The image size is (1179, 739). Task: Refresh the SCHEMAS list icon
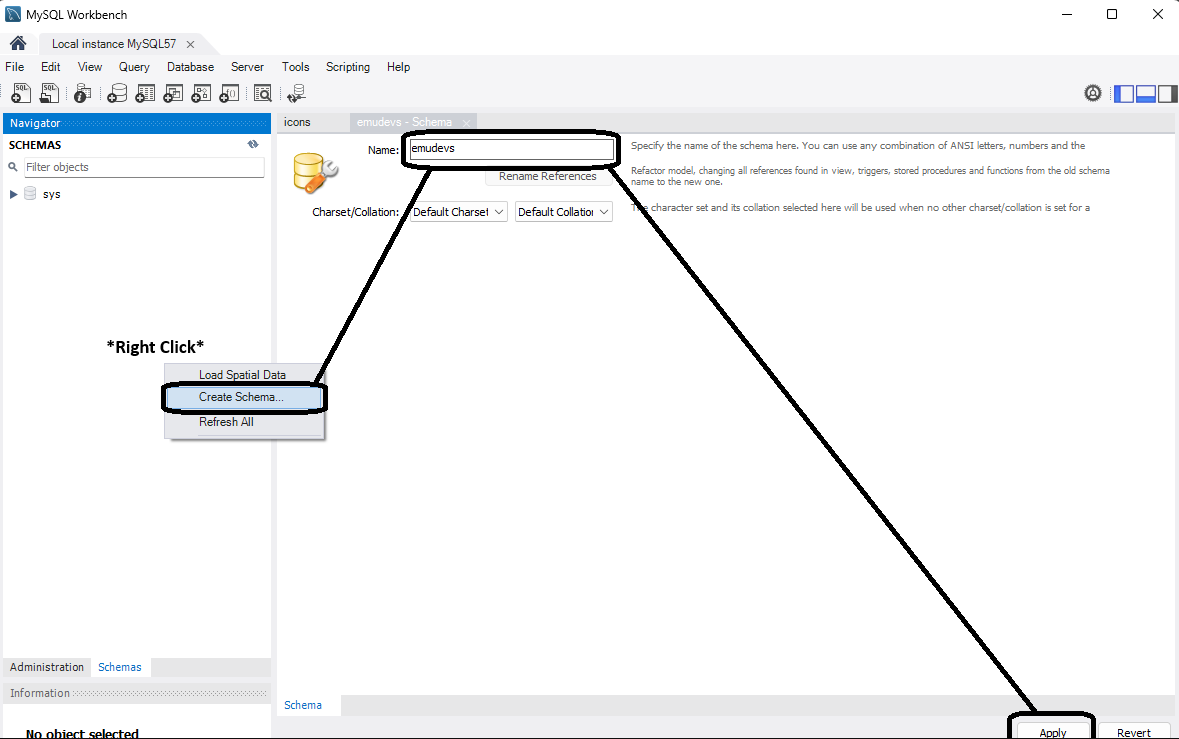253,144
